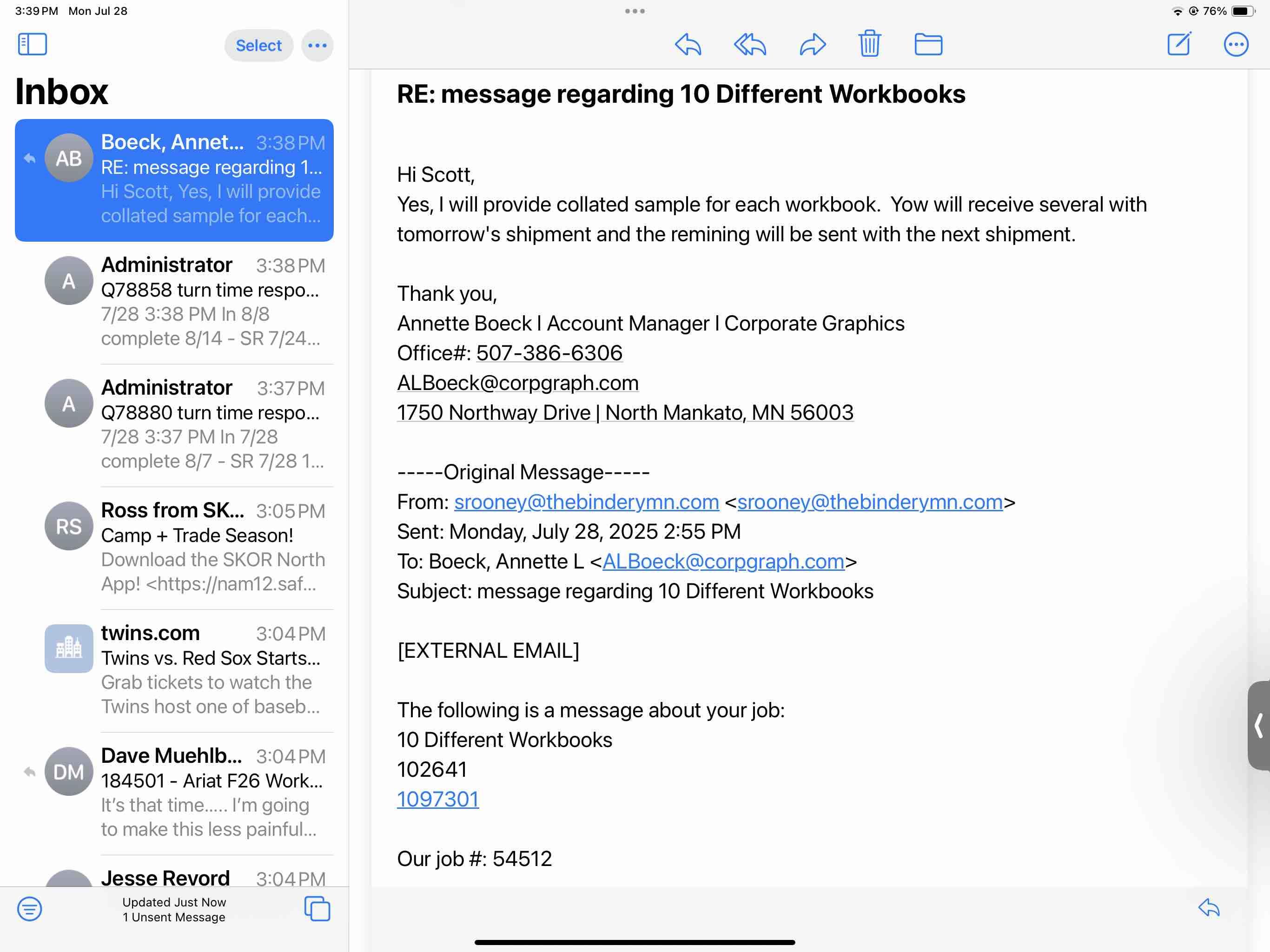Tap the three-dot multitasking control at top
Image resolution: width=1270 pixels, height=952 pixels.
(x=635, y=11)
